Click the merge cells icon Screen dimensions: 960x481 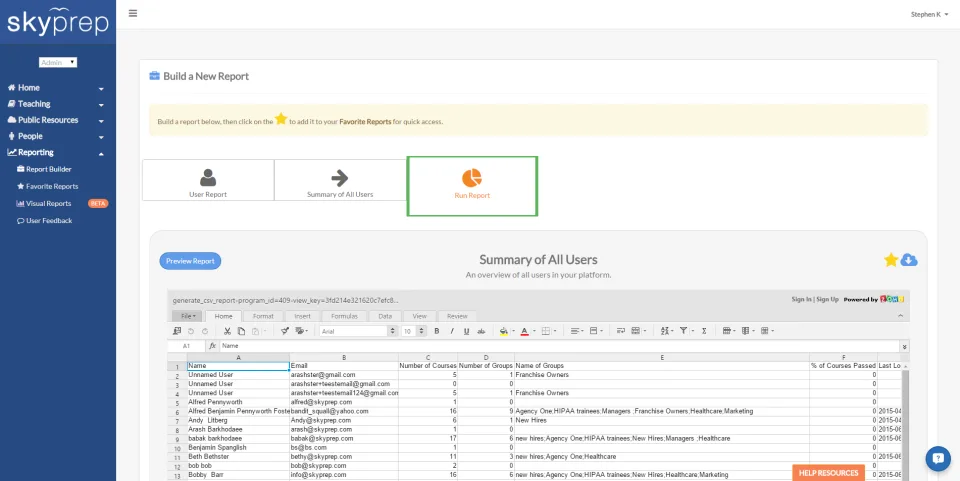pos(636,331)
